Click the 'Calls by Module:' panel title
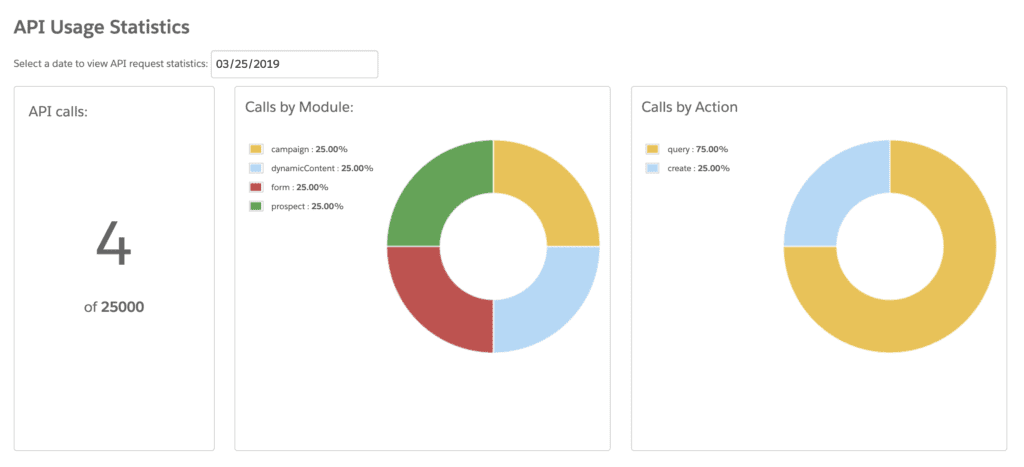 pos(299,106)
